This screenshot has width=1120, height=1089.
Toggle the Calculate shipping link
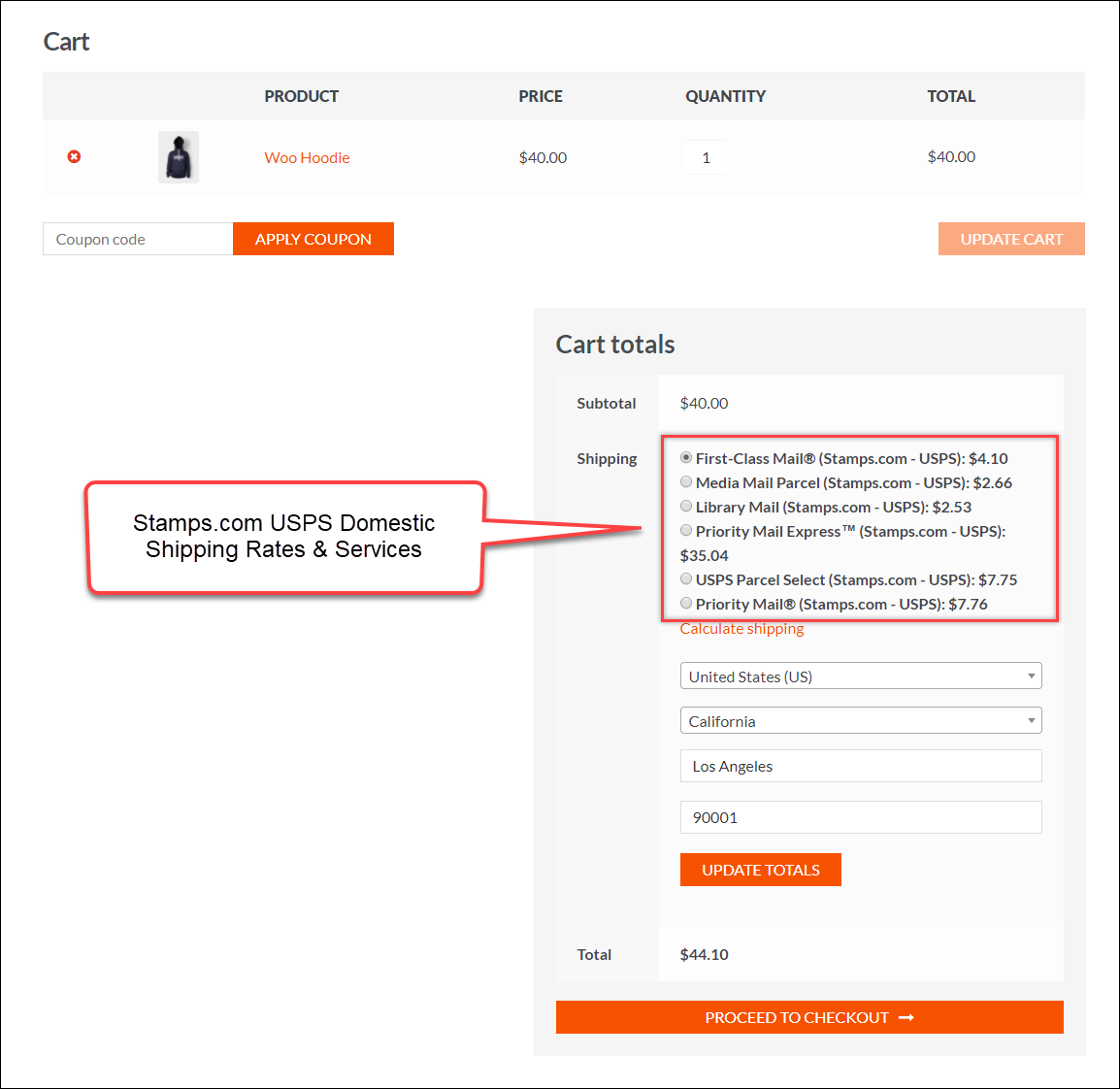741,628
